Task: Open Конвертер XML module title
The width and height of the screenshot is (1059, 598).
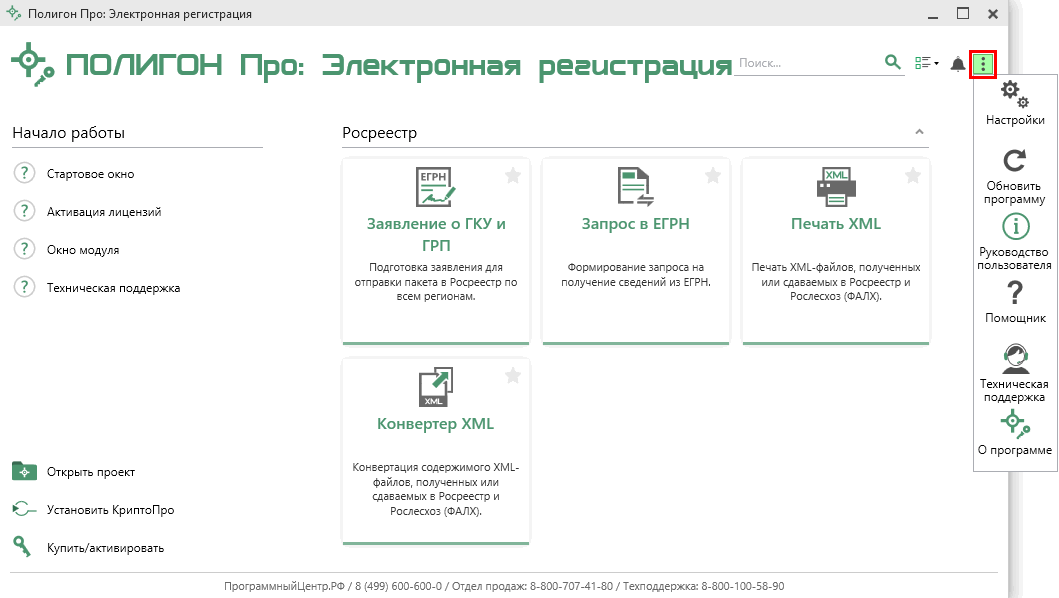Action: pos(436,424)
